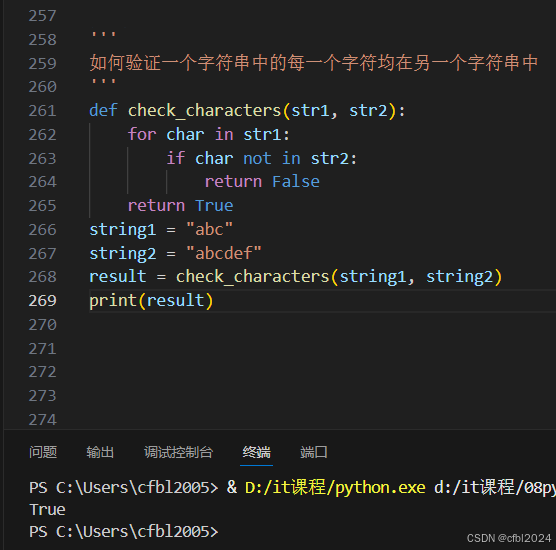The image size is (556, 550).
Task: Click 'result' variable on line 268
Action: click(x=118, y=276)
